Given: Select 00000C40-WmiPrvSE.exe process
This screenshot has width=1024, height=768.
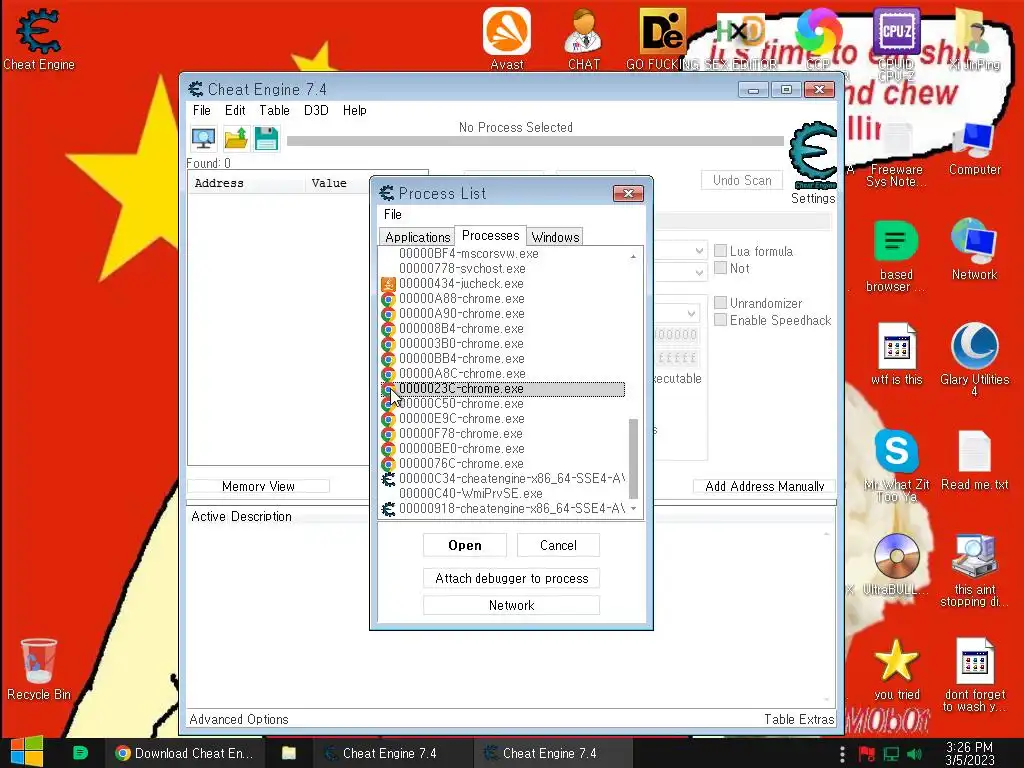Looking at the screenshot, I should pyautogui.click(x=503, y=493).
